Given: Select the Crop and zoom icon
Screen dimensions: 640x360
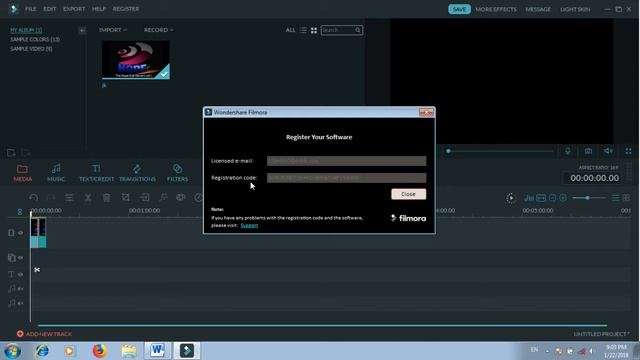Looking at the screenshot, I should pyautogui.click(x=126, y=198).
